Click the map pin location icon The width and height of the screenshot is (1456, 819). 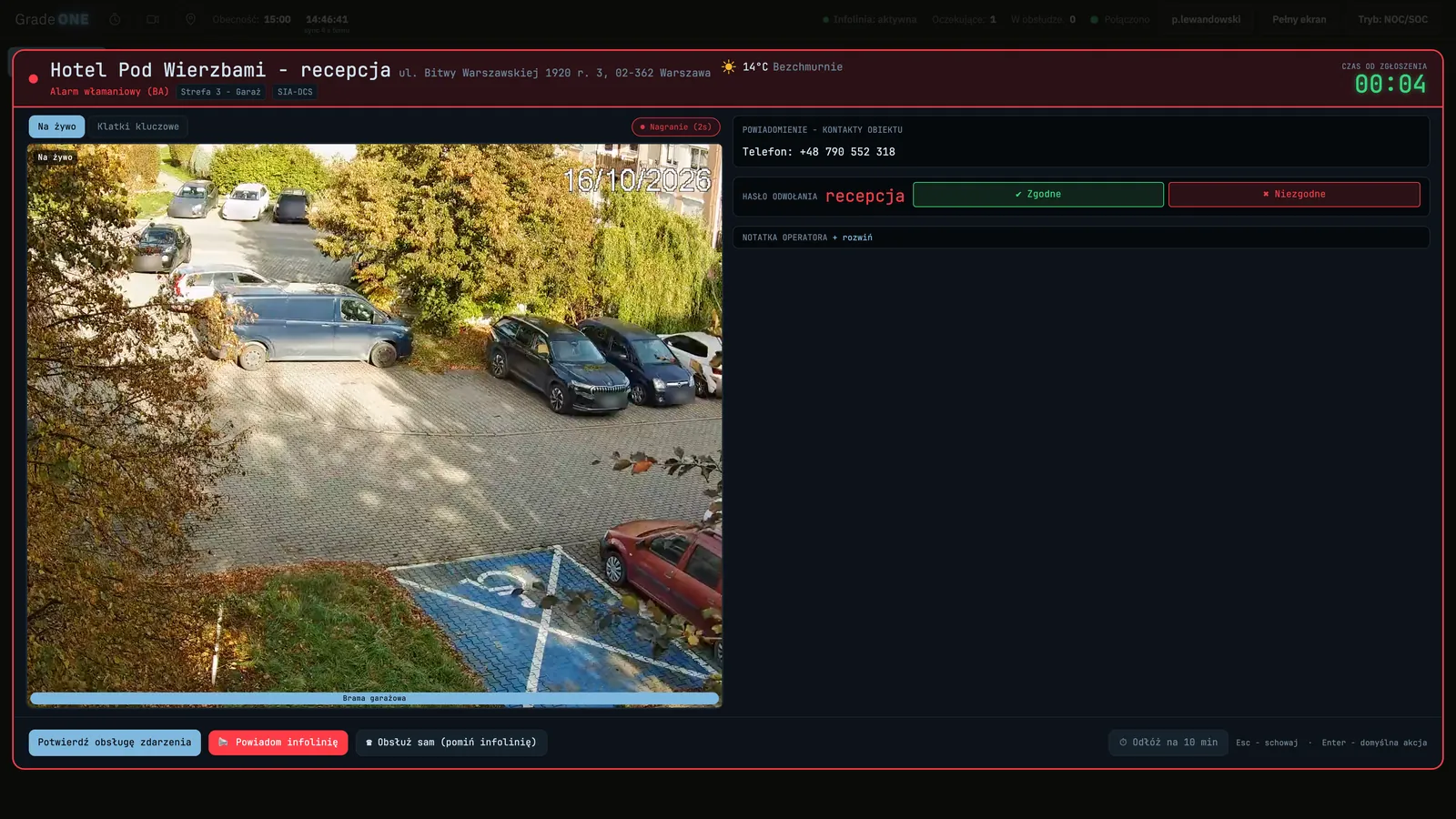coord(190,19)
